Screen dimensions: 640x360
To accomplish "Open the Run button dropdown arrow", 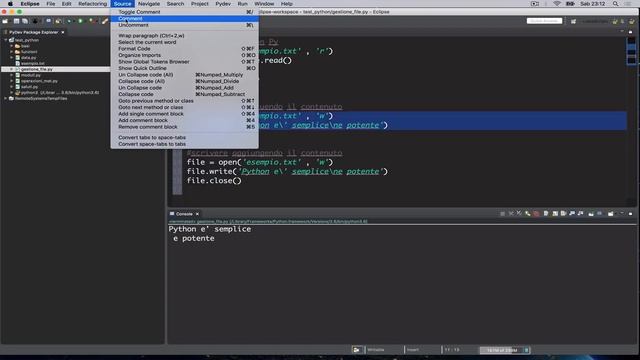I will 85,21.
